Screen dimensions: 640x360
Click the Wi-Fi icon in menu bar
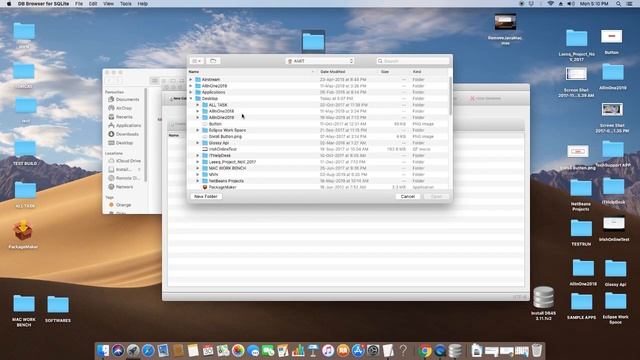[550, 4]
